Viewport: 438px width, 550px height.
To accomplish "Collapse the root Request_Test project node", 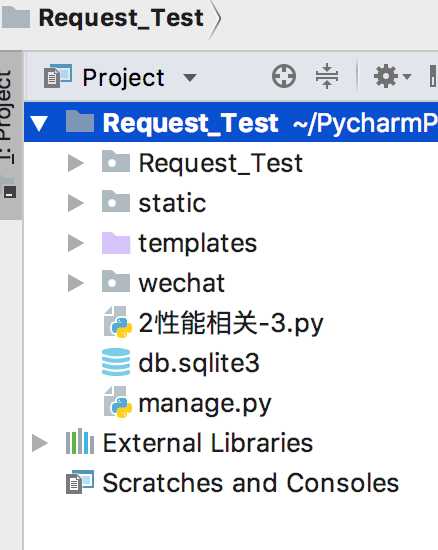I will click(39, 123).
